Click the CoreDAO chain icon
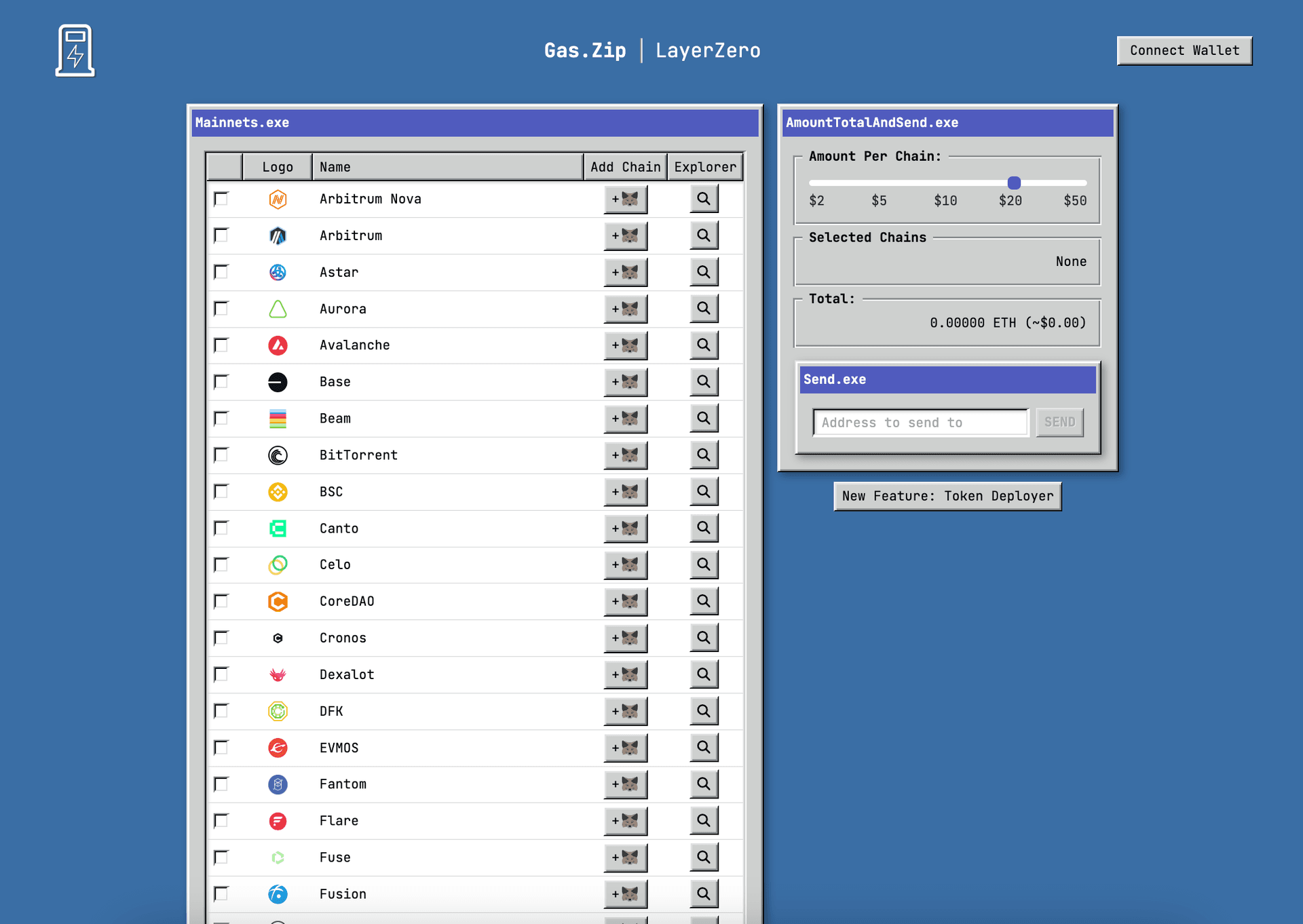 pyautogui.click(x=277, y=601)
